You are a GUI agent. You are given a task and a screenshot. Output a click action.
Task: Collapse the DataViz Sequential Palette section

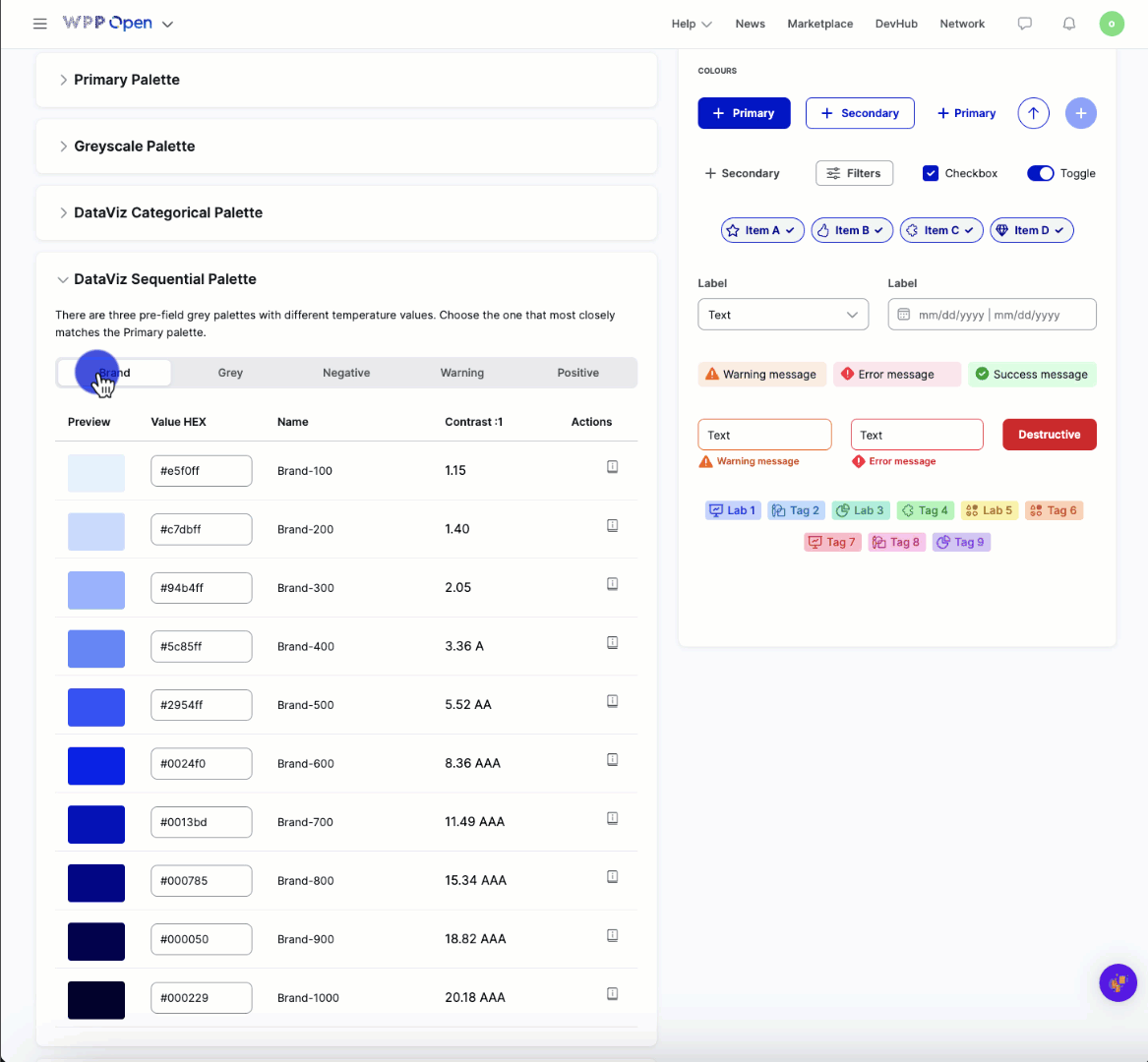[x=164, y=279]
